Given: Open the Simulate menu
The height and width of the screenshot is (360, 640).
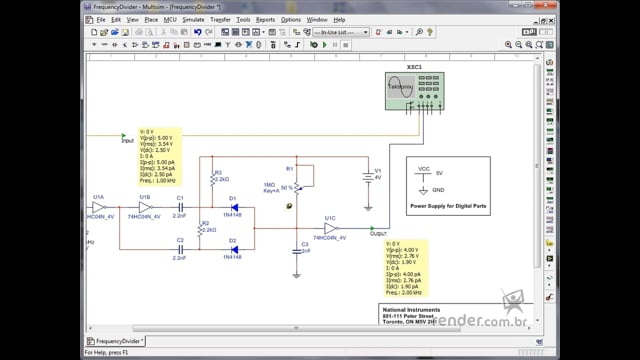Looking at the screenshot, I should (193, 20).
